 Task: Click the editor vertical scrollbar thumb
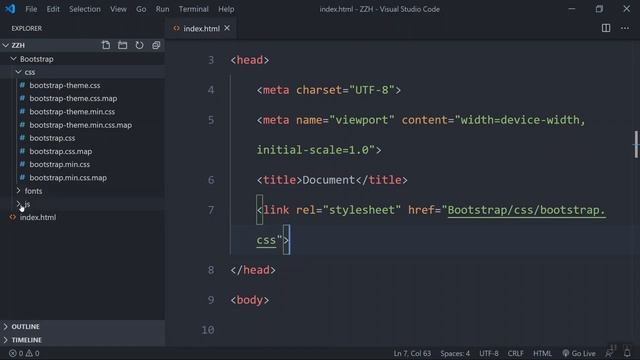pos(636,144)
